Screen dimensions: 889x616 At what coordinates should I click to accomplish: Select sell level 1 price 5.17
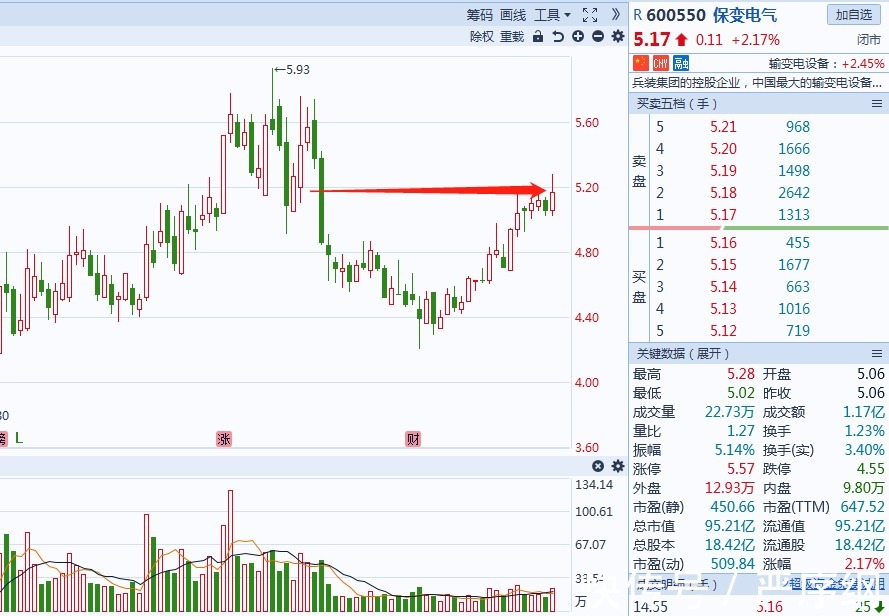tap(723, 215)
